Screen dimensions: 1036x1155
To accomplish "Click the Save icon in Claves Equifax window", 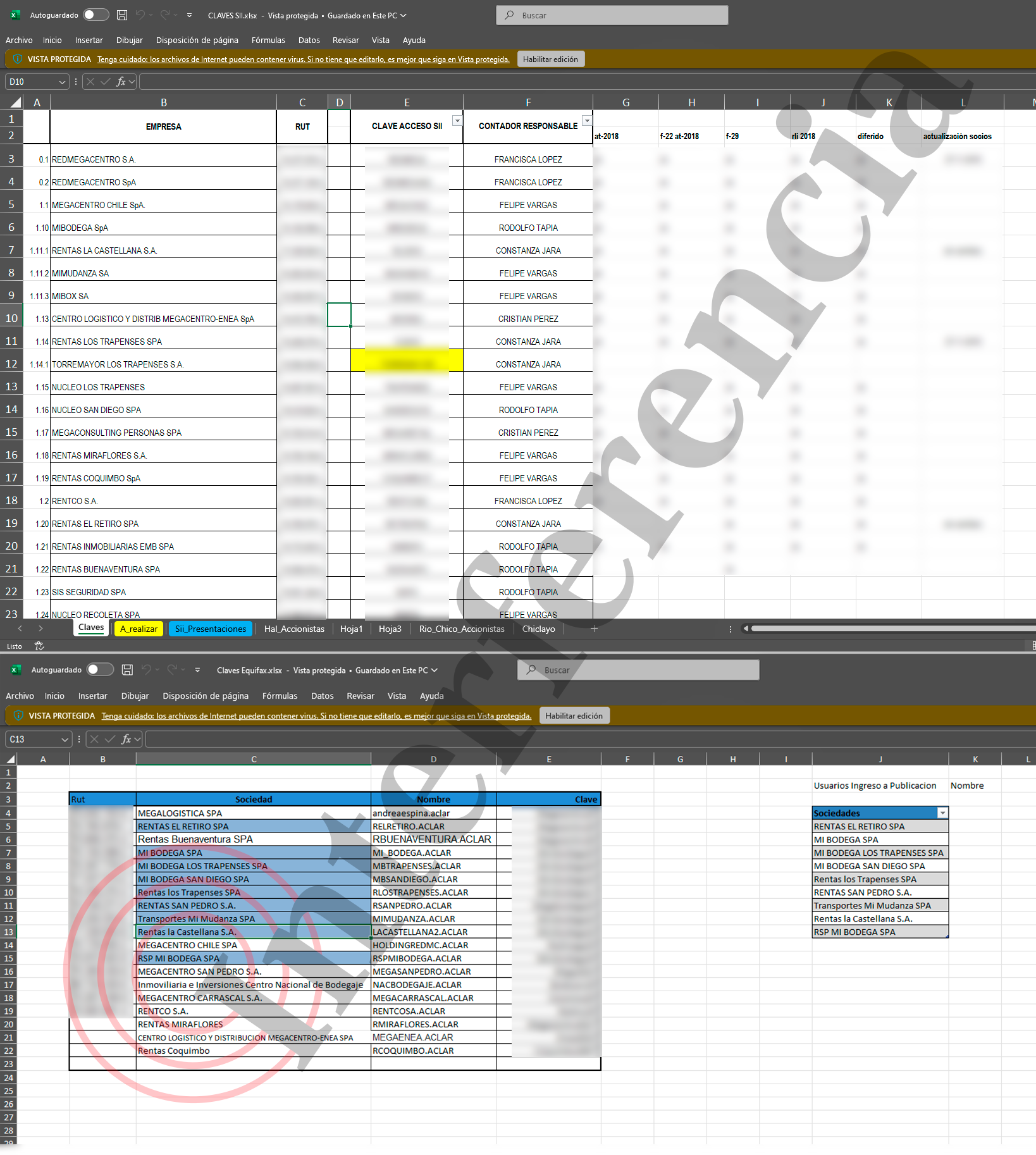I will (127, 670).
